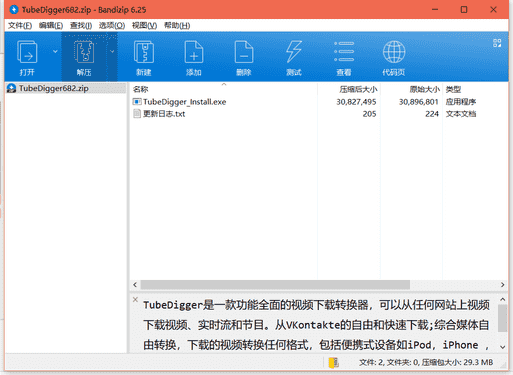513x375 pixels.
Task: Click the text file icon beside 更新日志.txt
Action: 137,114
